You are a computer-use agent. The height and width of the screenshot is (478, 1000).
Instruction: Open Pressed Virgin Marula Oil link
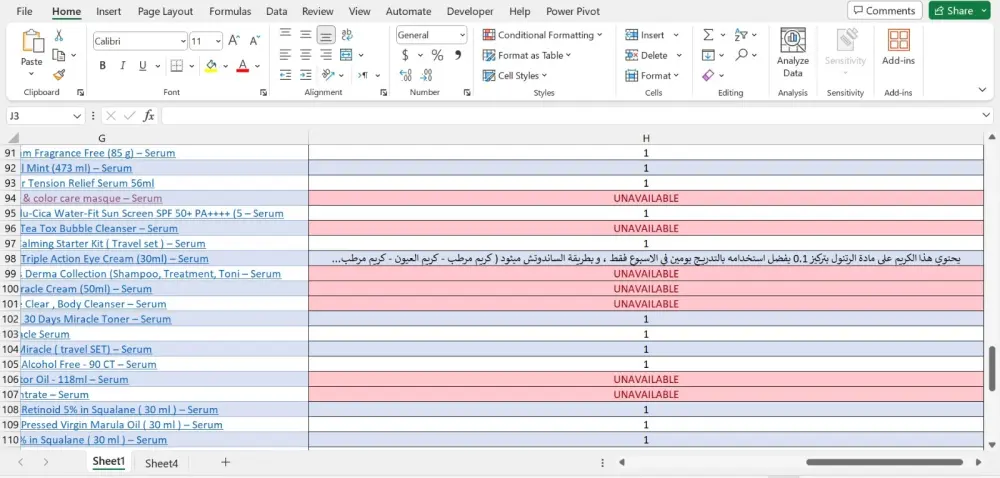(121, 424)
